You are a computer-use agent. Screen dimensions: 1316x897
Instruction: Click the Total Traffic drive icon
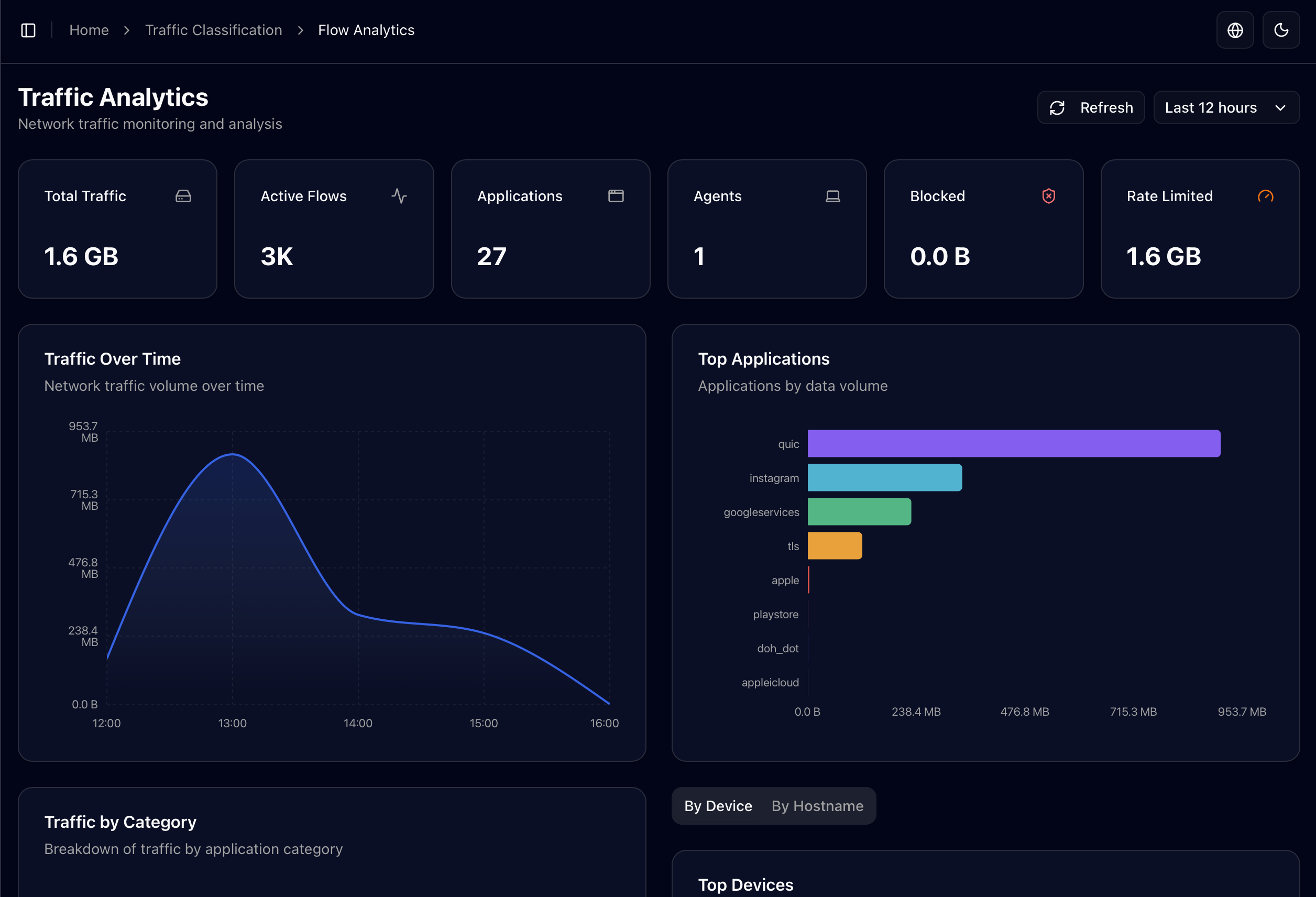coord(183,196)
